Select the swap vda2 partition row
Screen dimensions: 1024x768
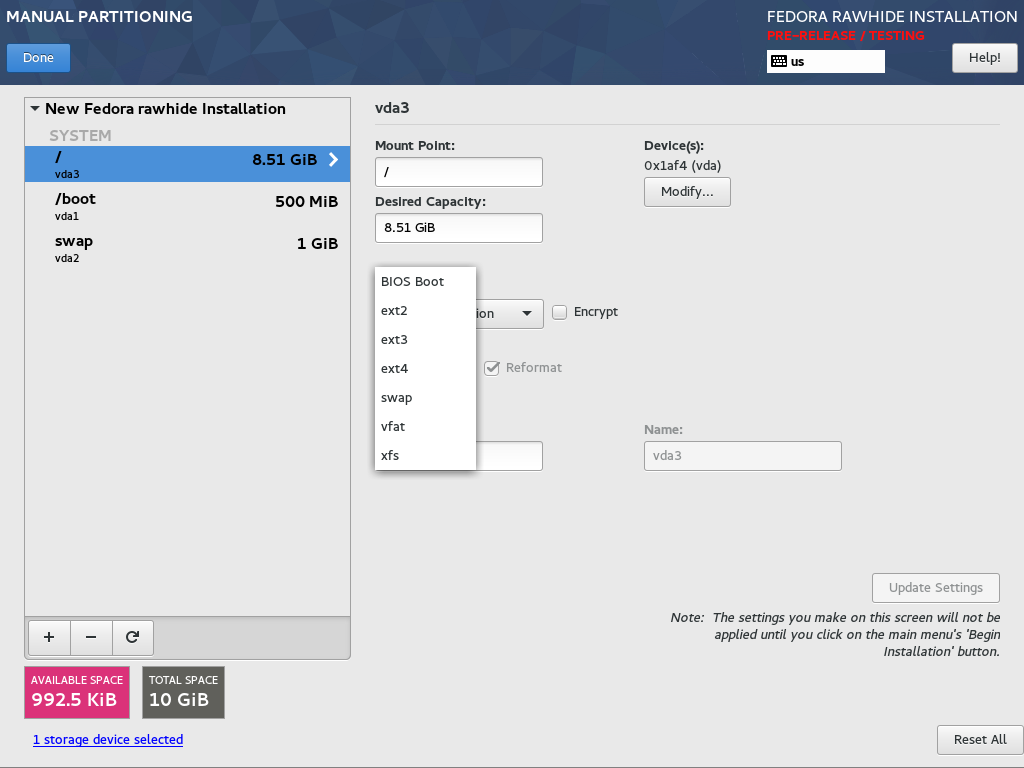click(187, 248)
